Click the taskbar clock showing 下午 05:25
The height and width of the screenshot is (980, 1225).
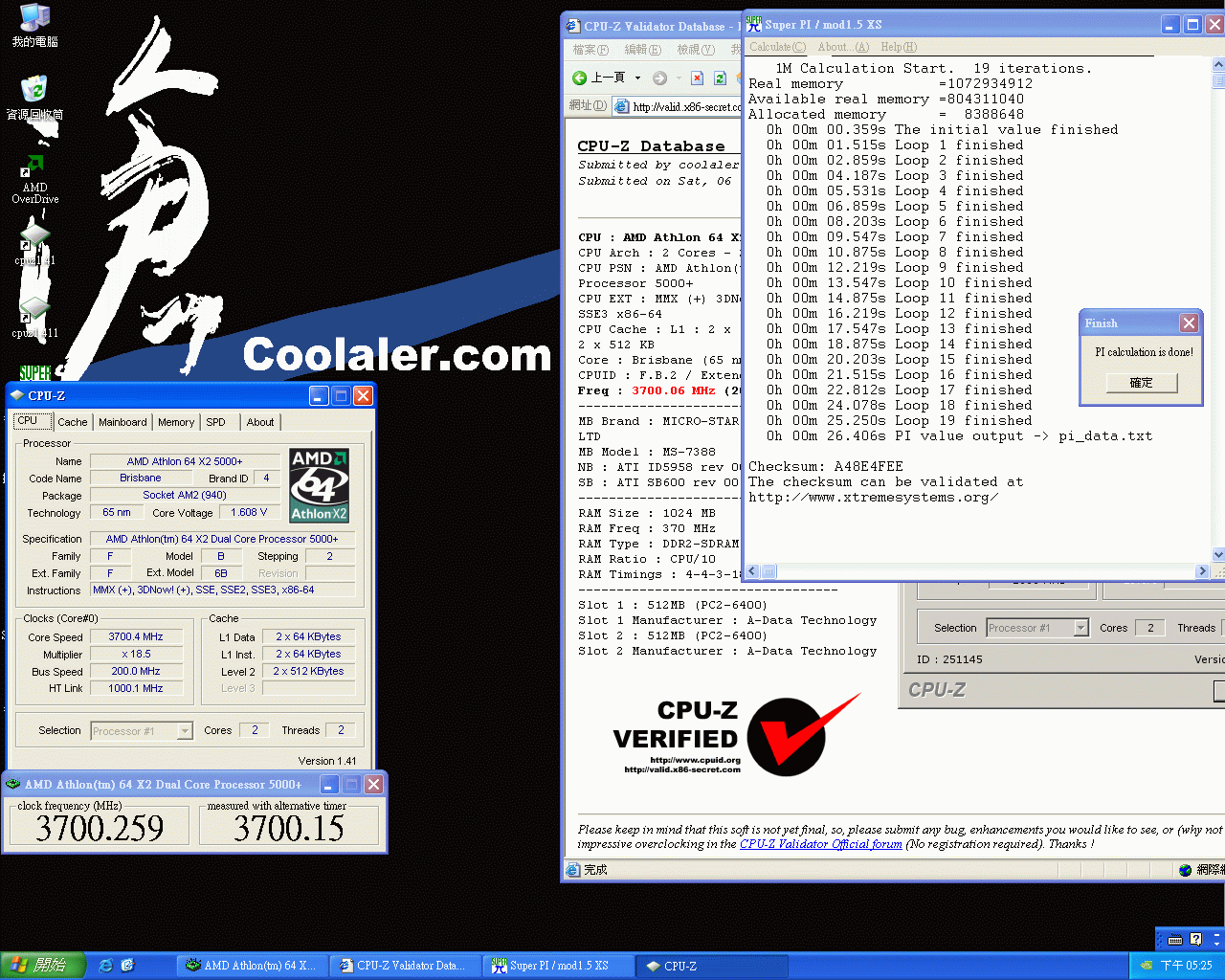click(1187, 966)
